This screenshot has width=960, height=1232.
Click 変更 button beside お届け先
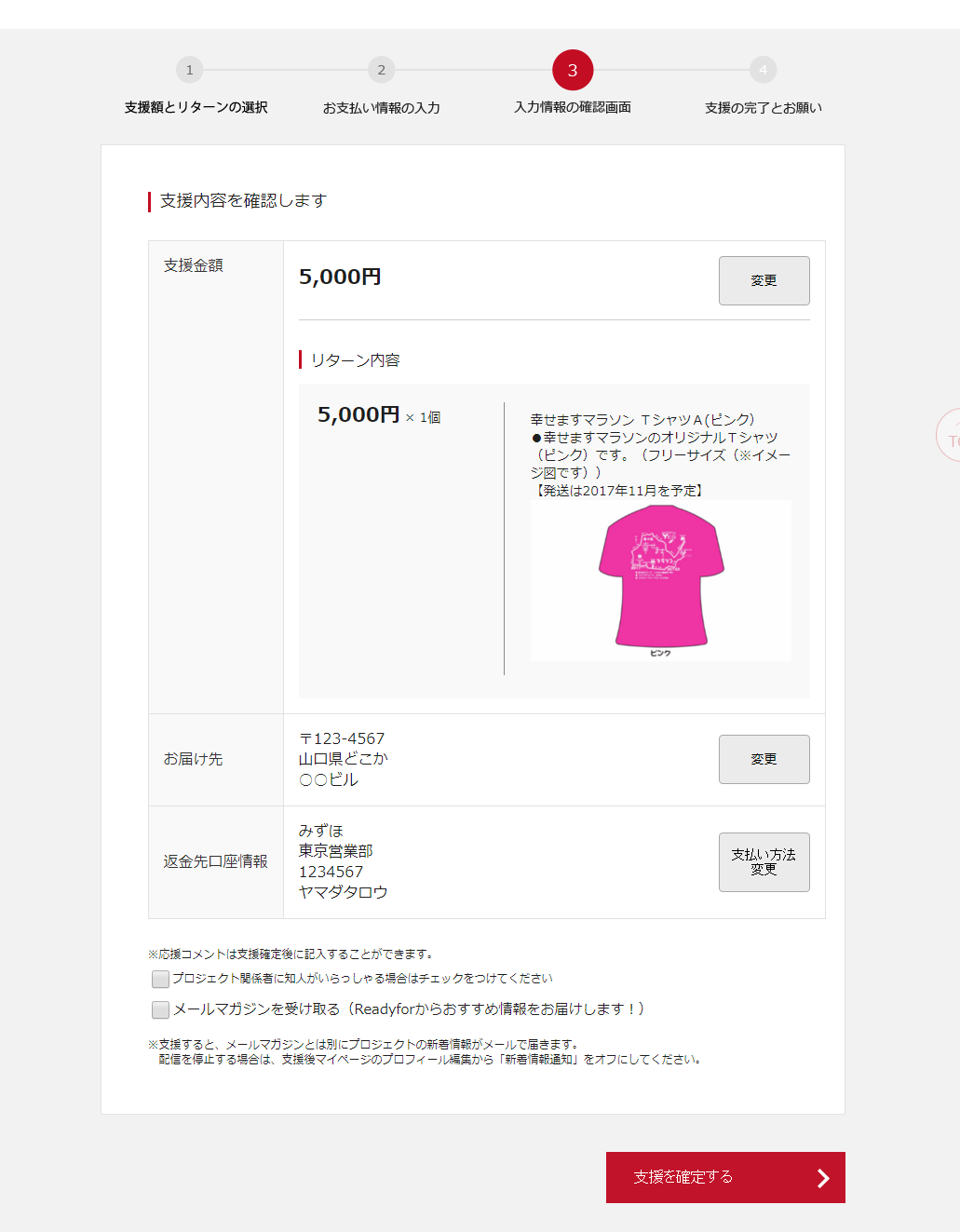[x=764, y=759]
